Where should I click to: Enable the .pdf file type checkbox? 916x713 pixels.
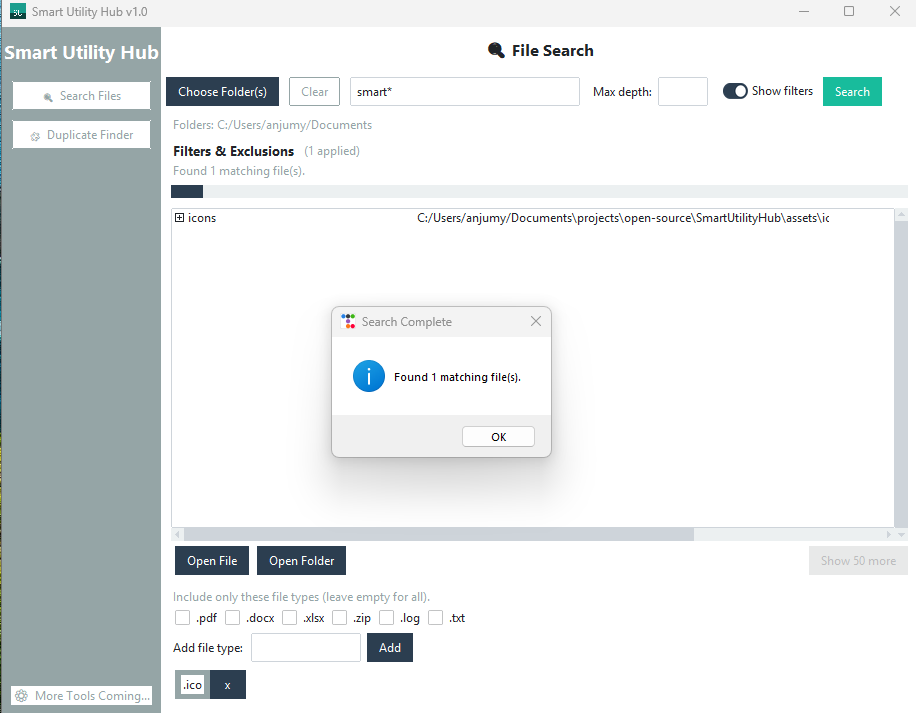coord(182,617)
